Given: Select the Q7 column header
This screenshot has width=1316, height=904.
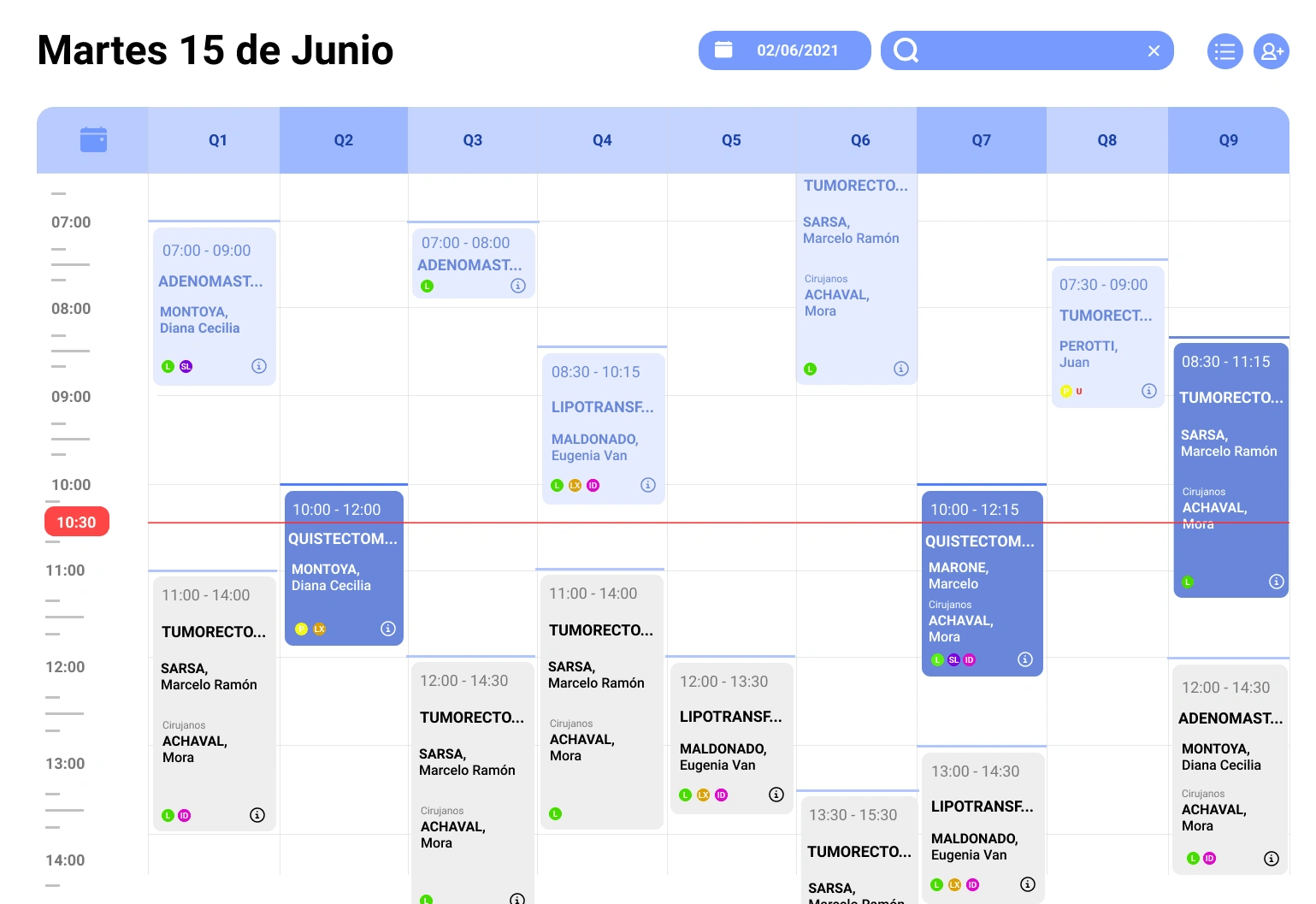Looking at the screenshot, I should click(x=982, y=140).
